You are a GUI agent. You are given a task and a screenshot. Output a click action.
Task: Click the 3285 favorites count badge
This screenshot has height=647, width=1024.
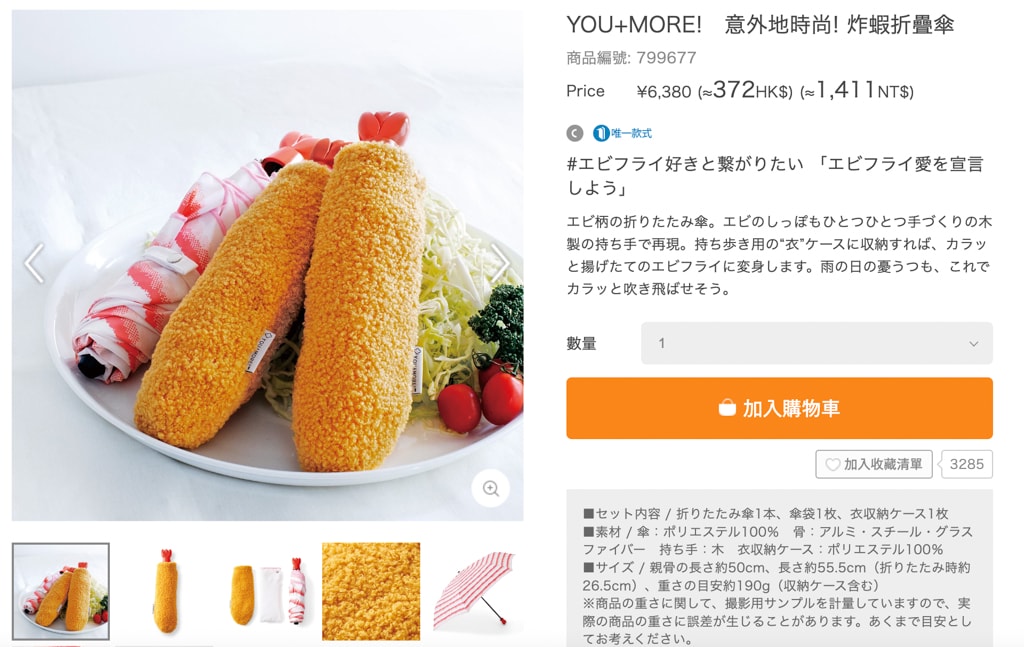(967, 464)
